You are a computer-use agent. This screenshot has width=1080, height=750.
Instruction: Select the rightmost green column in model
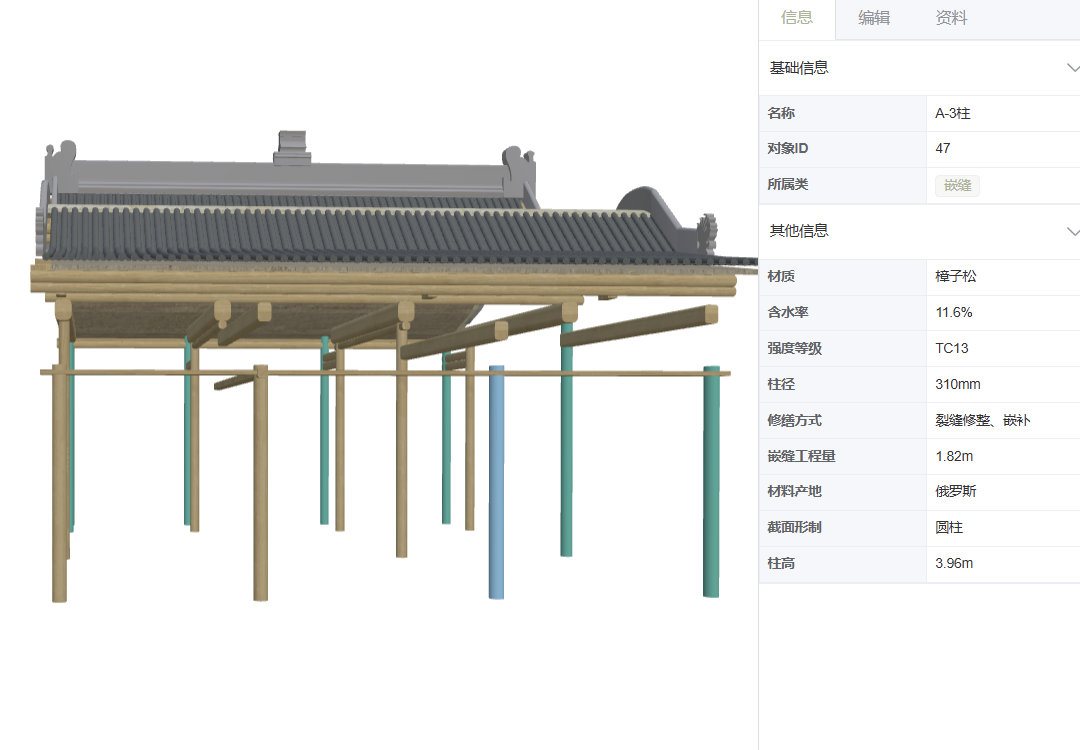pos(711,482)
